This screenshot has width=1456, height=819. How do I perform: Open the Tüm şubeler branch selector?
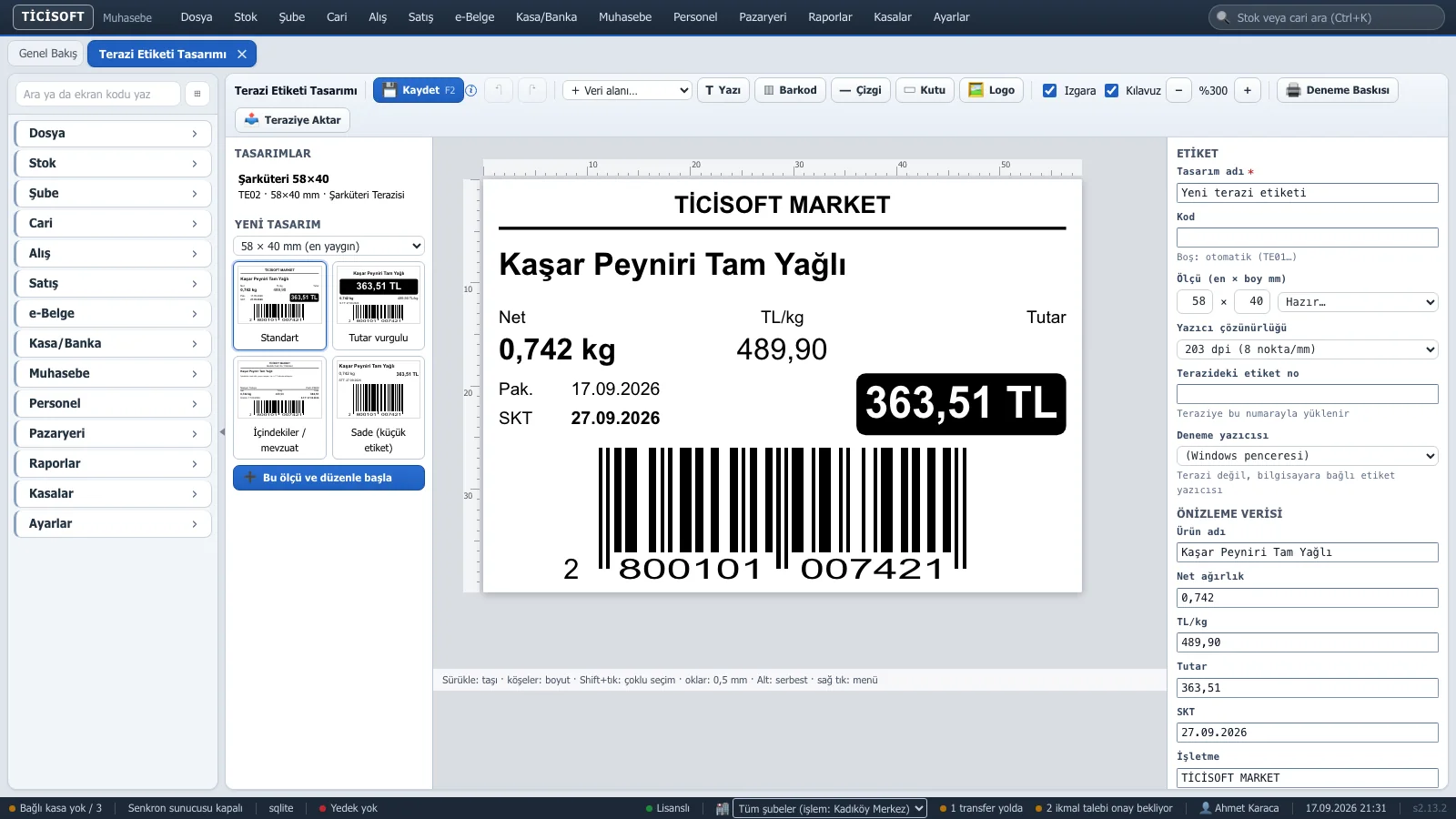pos(830,808)
